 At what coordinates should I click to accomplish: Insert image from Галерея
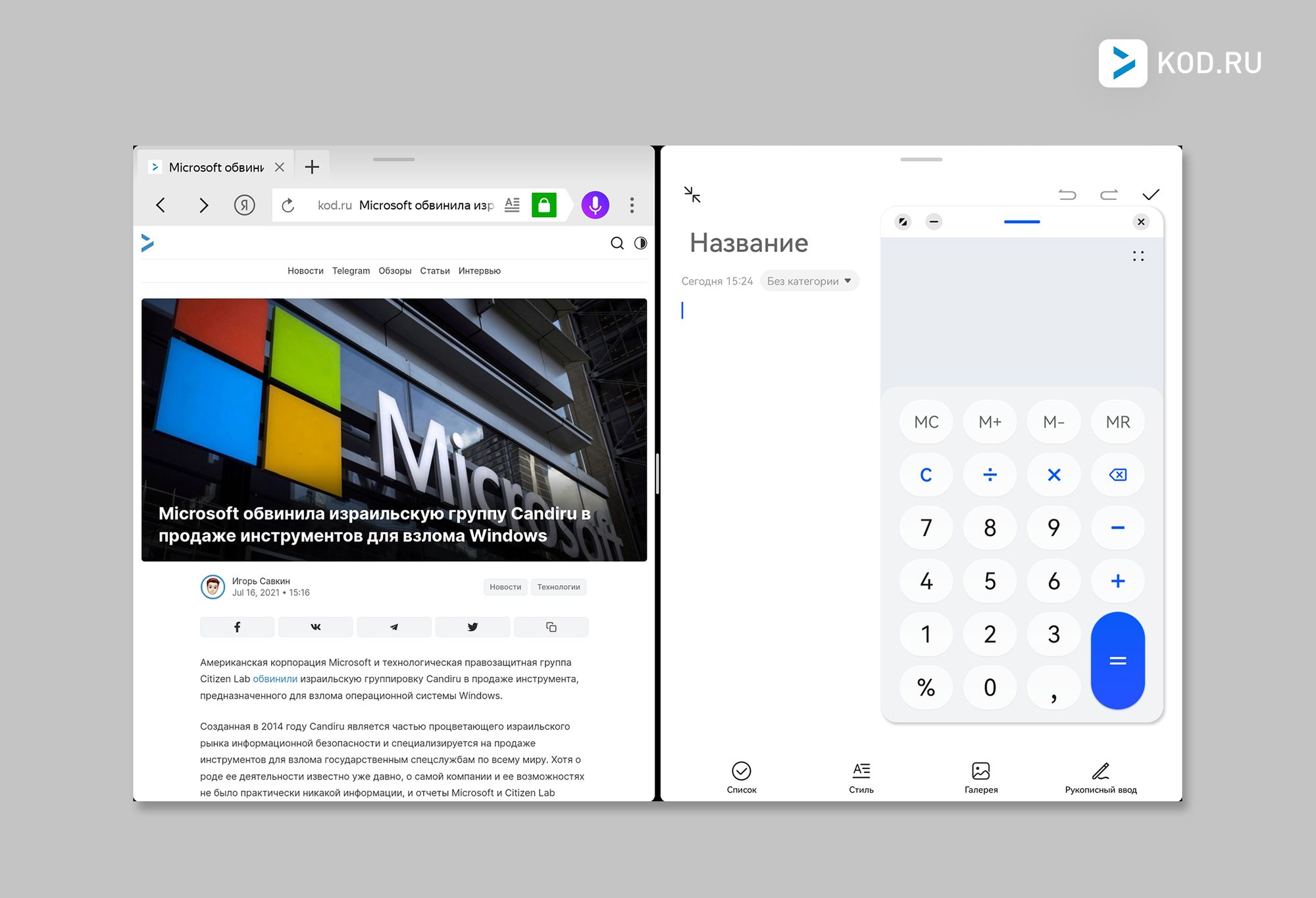(981, 778)
